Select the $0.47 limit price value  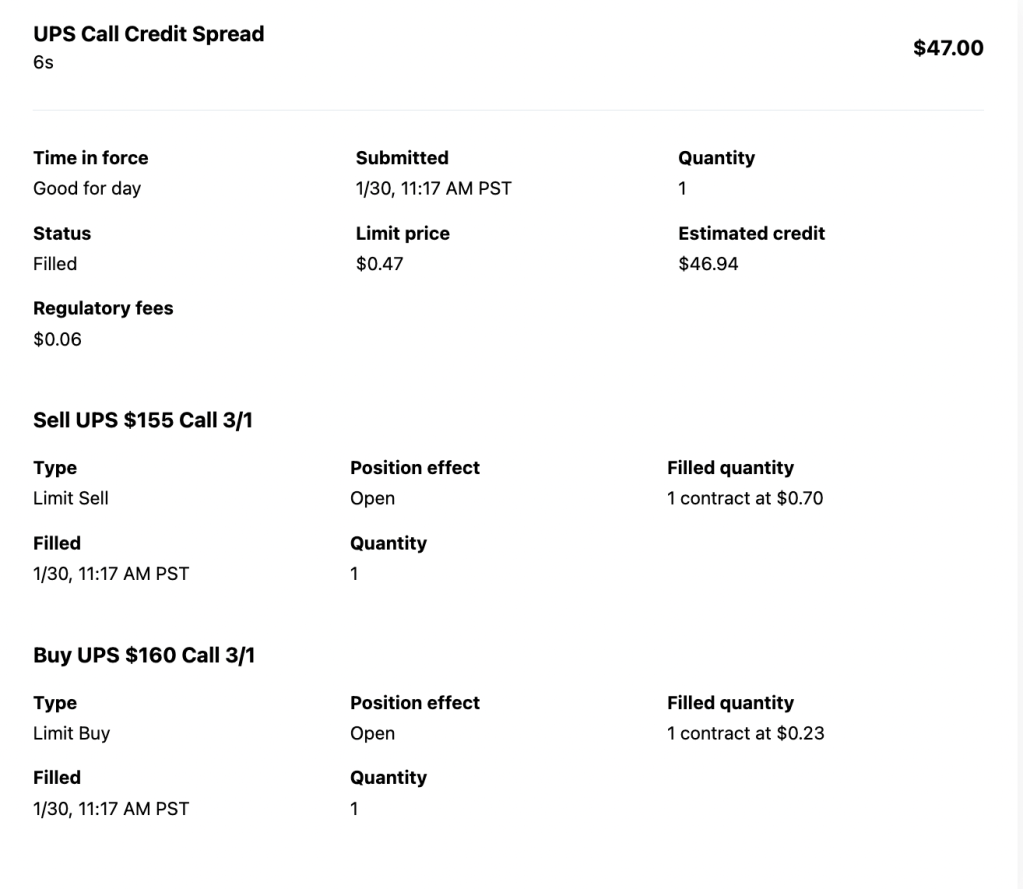pyautogui.click(x=379, y=264)
